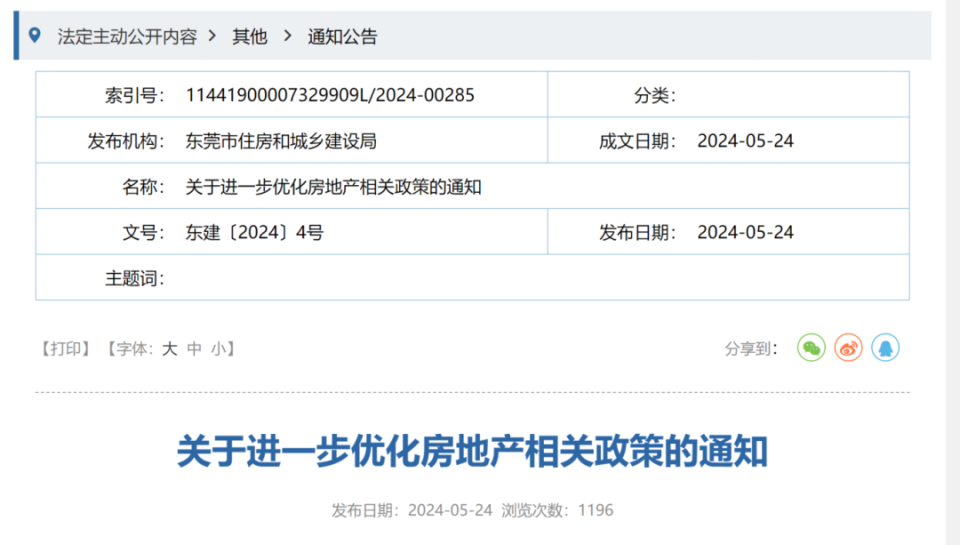
Task: Share the notice to Weibo
Action: [849, 348]
